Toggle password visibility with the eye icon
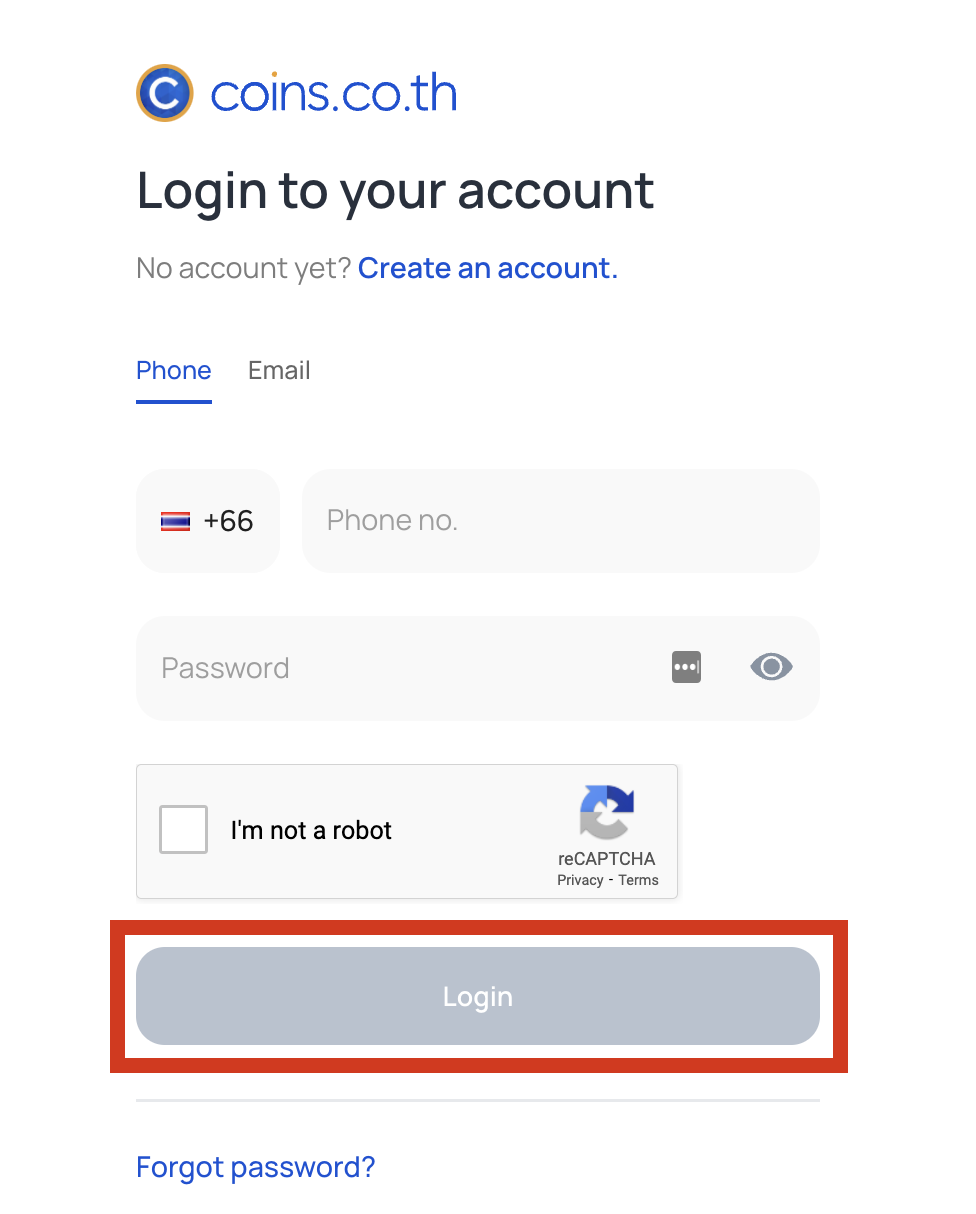 coord(771,667)
